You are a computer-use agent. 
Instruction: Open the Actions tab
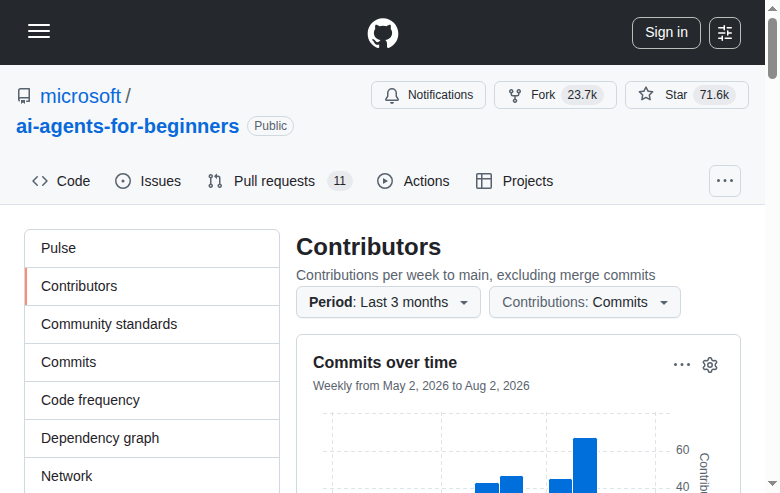coord(413,181)
